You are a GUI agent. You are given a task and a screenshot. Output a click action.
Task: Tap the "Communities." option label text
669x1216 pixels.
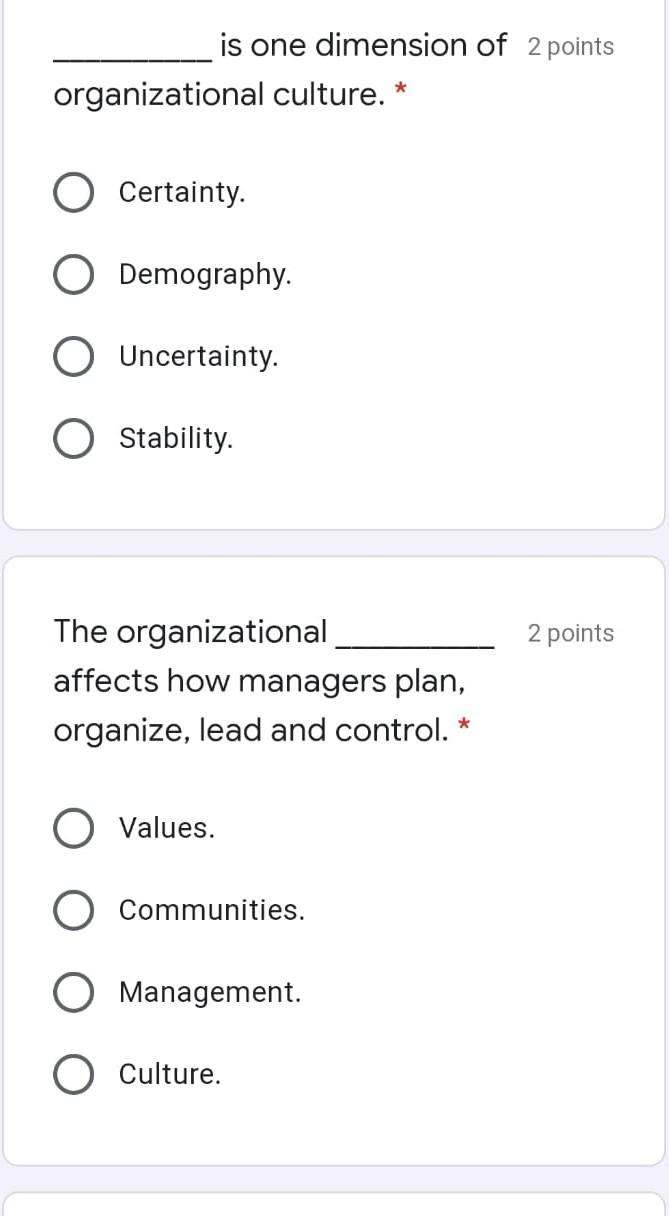pyautogui.click(x=211, y=910)
